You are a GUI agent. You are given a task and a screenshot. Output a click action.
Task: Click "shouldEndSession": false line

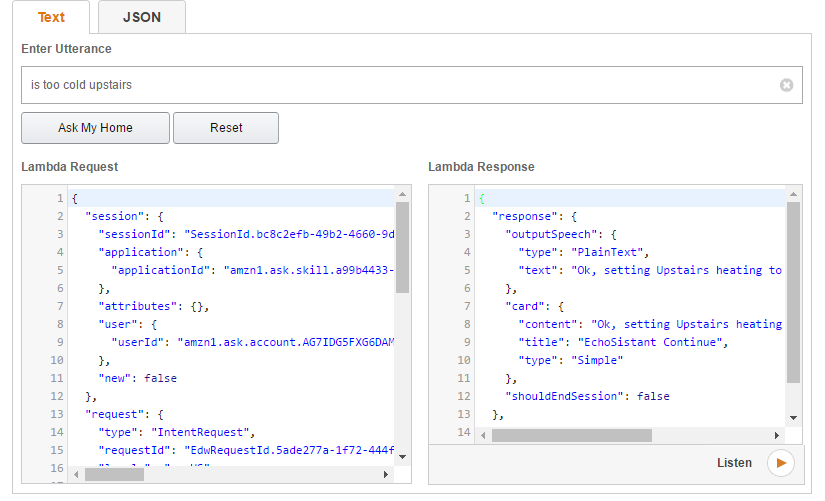point(587,396)
